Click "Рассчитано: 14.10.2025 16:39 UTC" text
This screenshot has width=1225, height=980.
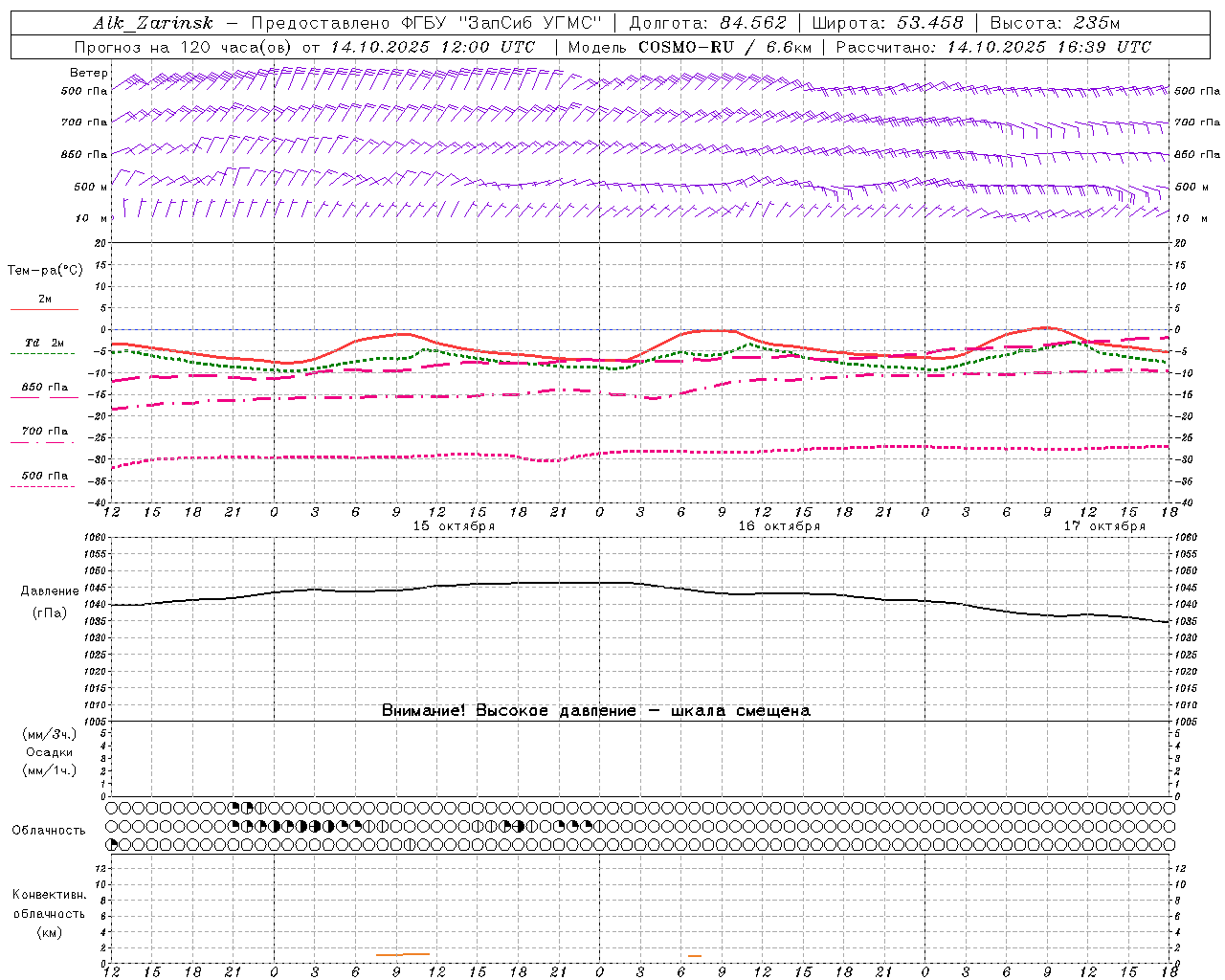tap(993, 47)
